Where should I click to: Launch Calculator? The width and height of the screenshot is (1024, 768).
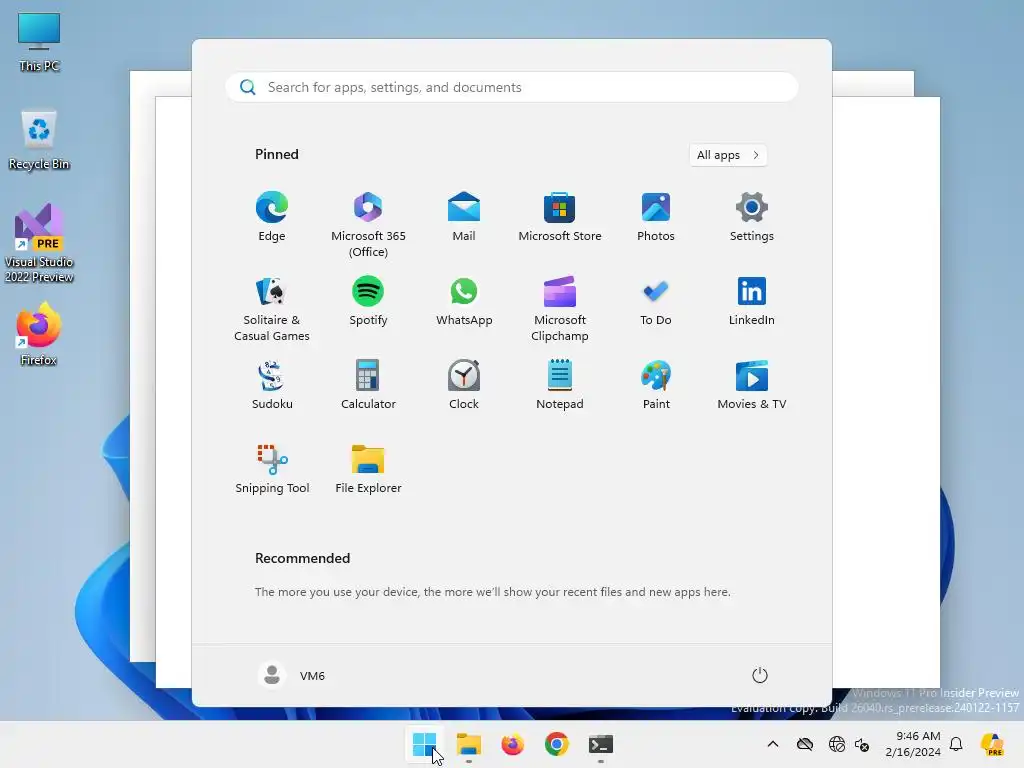click(x=368, y=385)
